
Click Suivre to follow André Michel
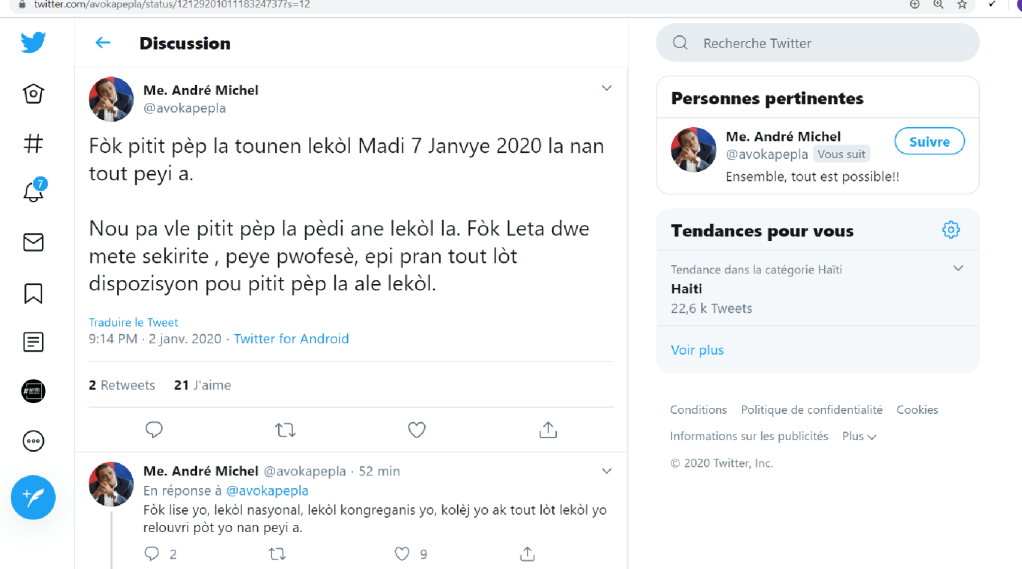929,141
